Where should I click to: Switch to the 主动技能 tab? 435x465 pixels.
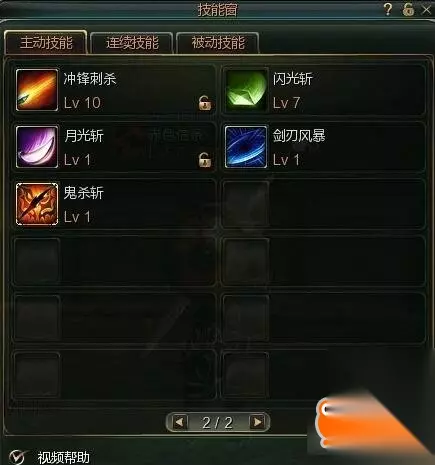tap(46, 43)
